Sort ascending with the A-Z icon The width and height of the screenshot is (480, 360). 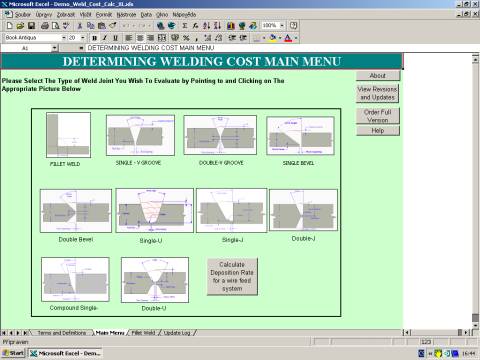(207, 26)
